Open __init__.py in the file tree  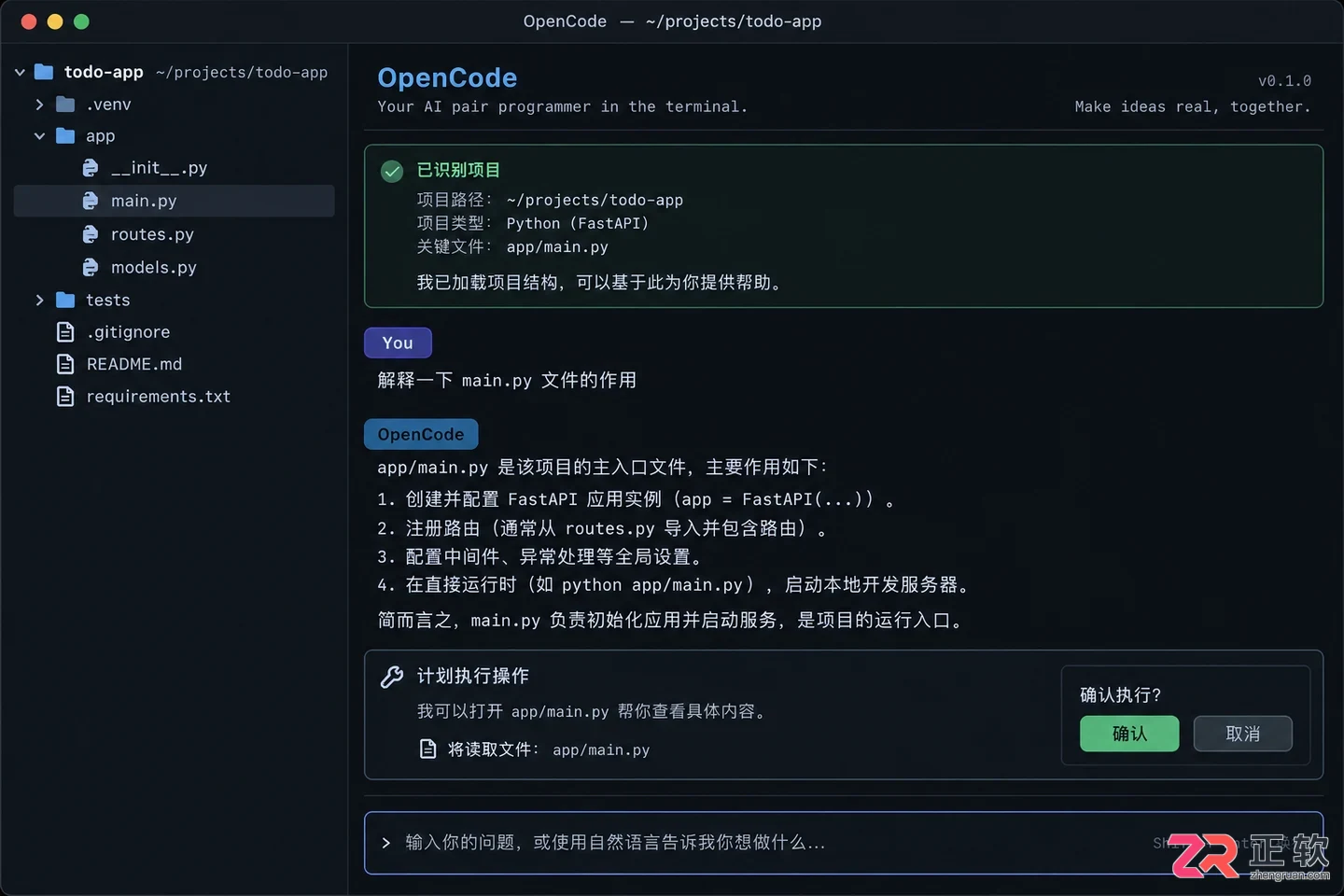[x=160, y=168]
